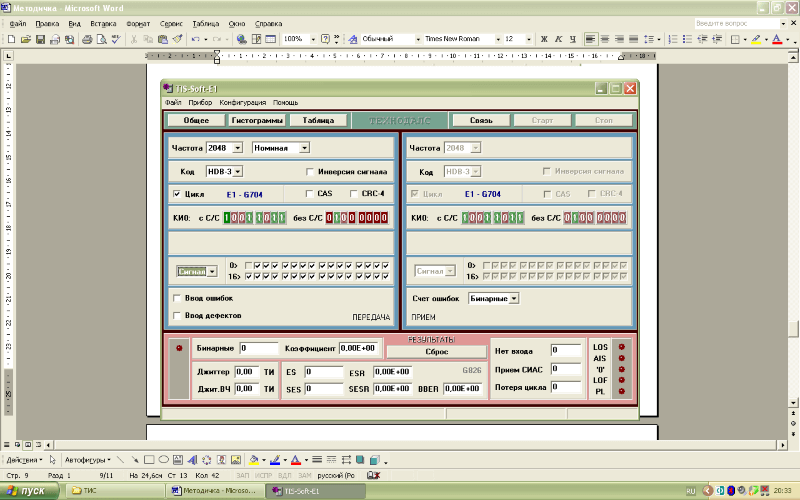Check the Ввод ошибок checkbox
The image size is (800, 500).
coord(177,298)
